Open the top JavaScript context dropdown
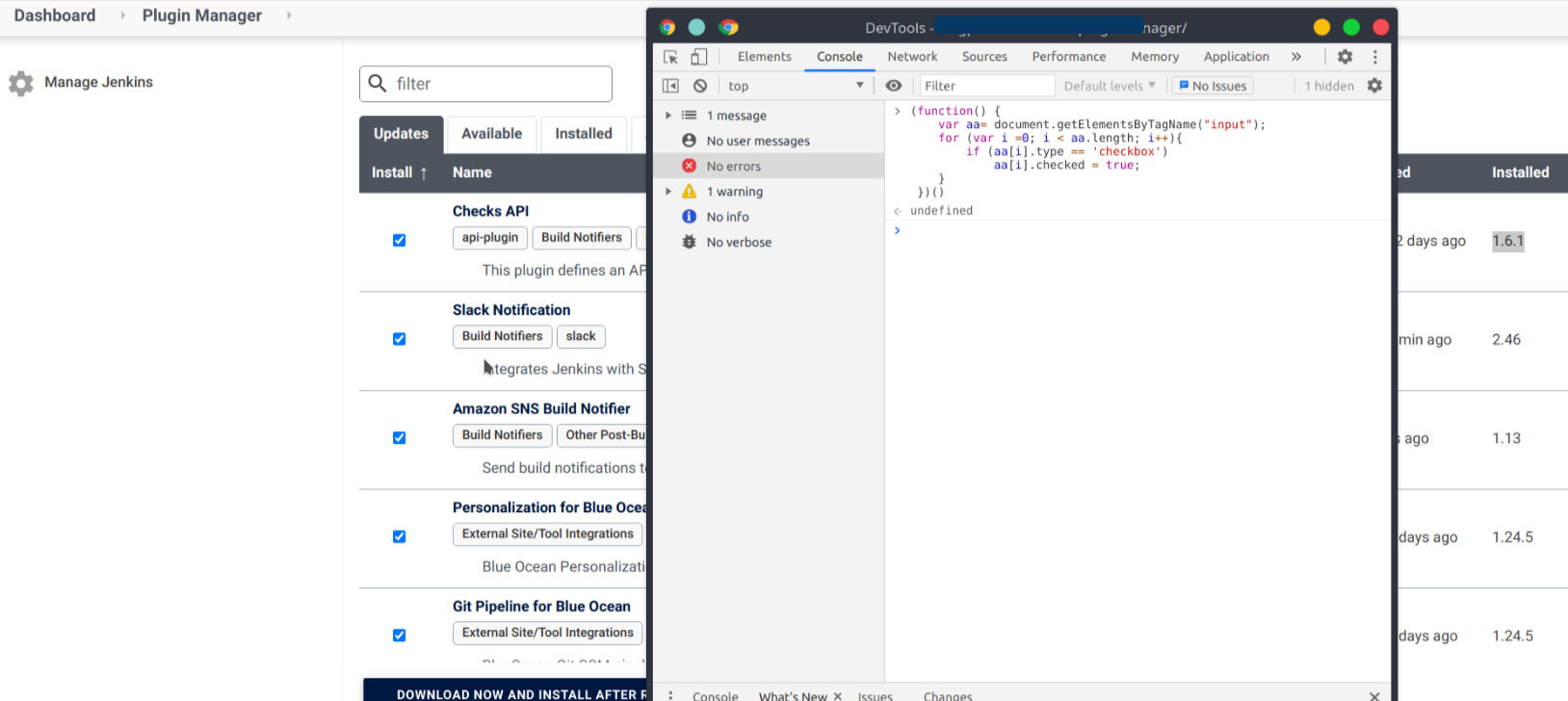The height and width of the screenshot is (701, 1568). 796,86
